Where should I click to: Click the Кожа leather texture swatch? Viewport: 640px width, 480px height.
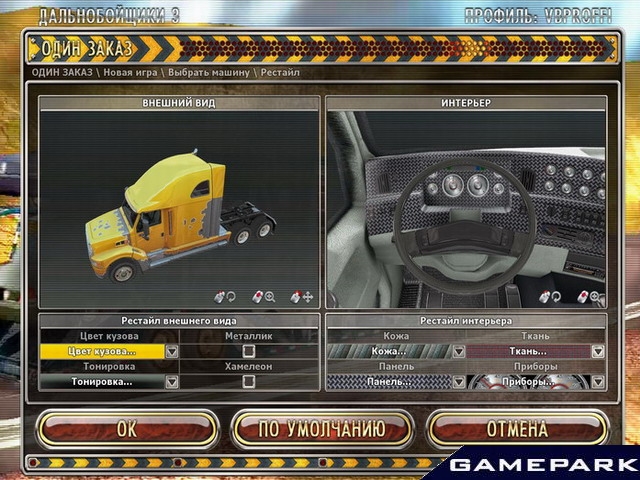click(389, 351)
